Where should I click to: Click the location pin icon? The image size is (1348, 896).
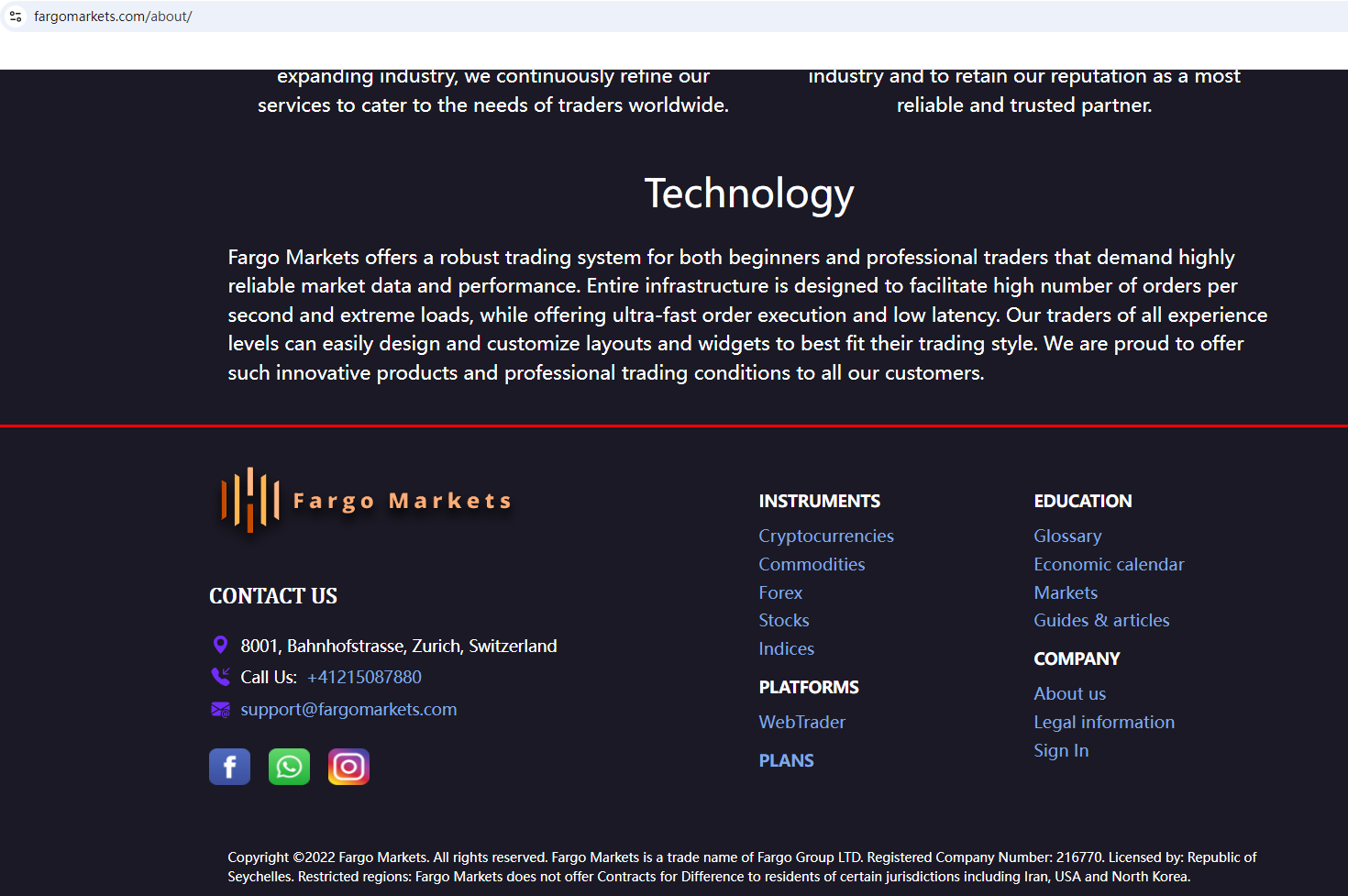click(220, 646)
